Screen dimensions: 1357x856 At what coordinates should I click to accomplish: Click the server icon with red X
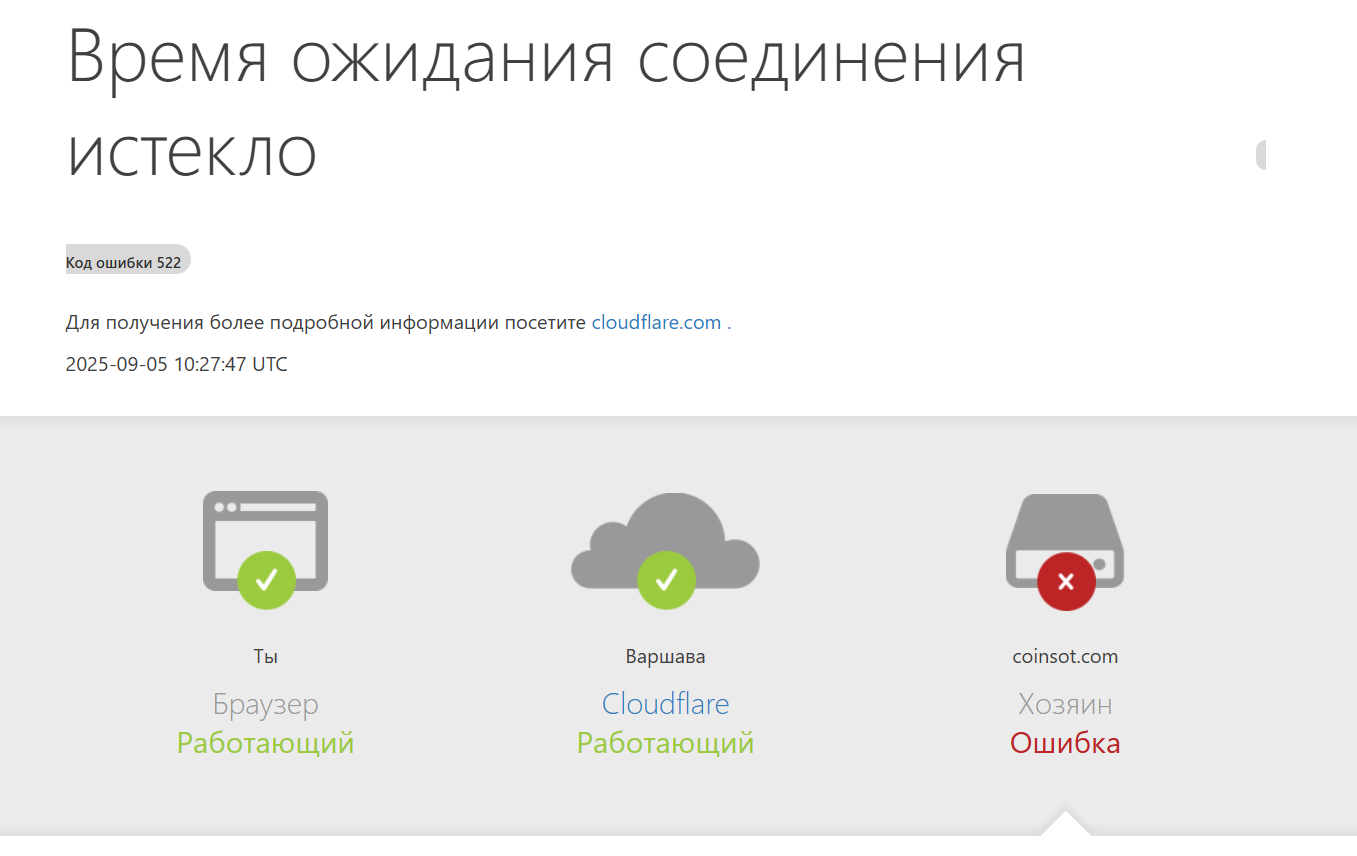point(1065,551)
